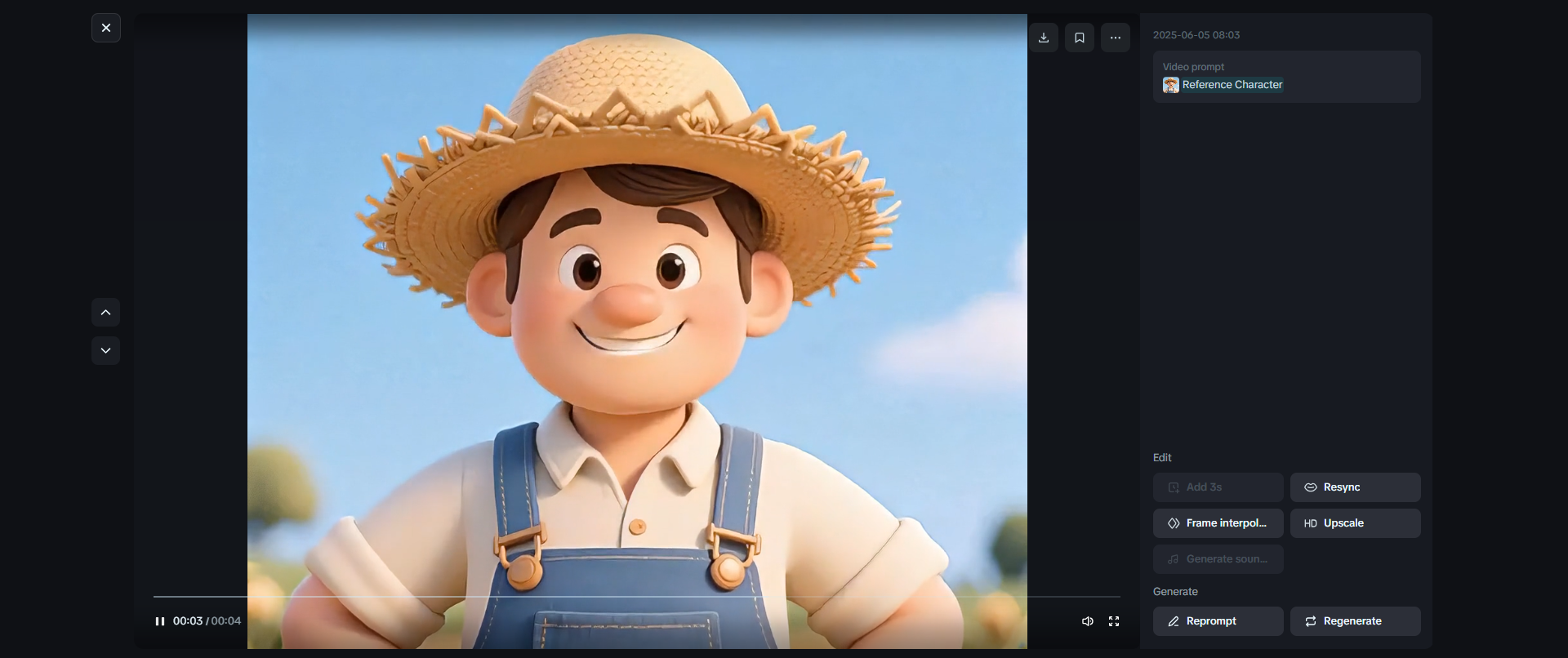Screen dimensions: 1568x658
Task: Seek on the video progress bar
Action: [x=637, y=597]
